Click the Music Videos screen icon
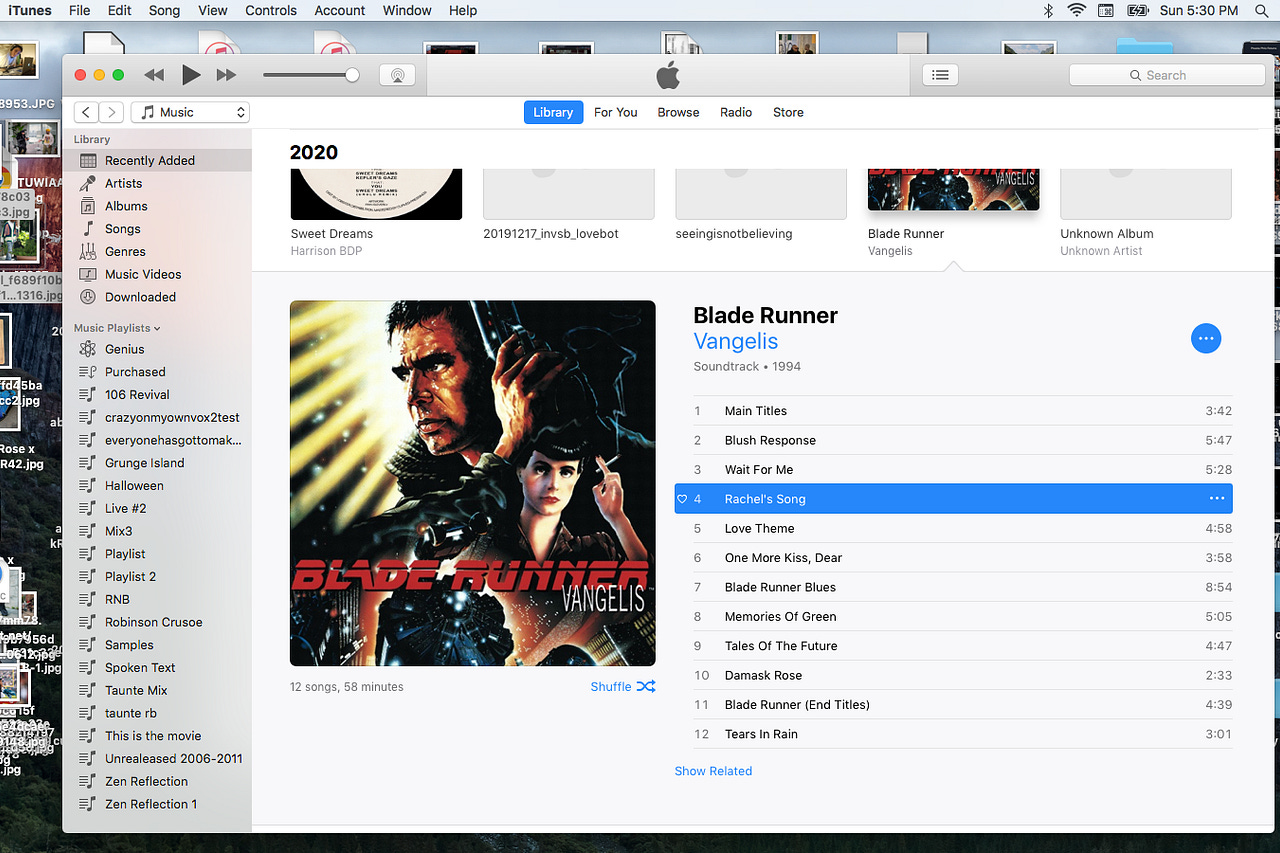Screen dimensions: 1280x853 [x=88, y=274]
